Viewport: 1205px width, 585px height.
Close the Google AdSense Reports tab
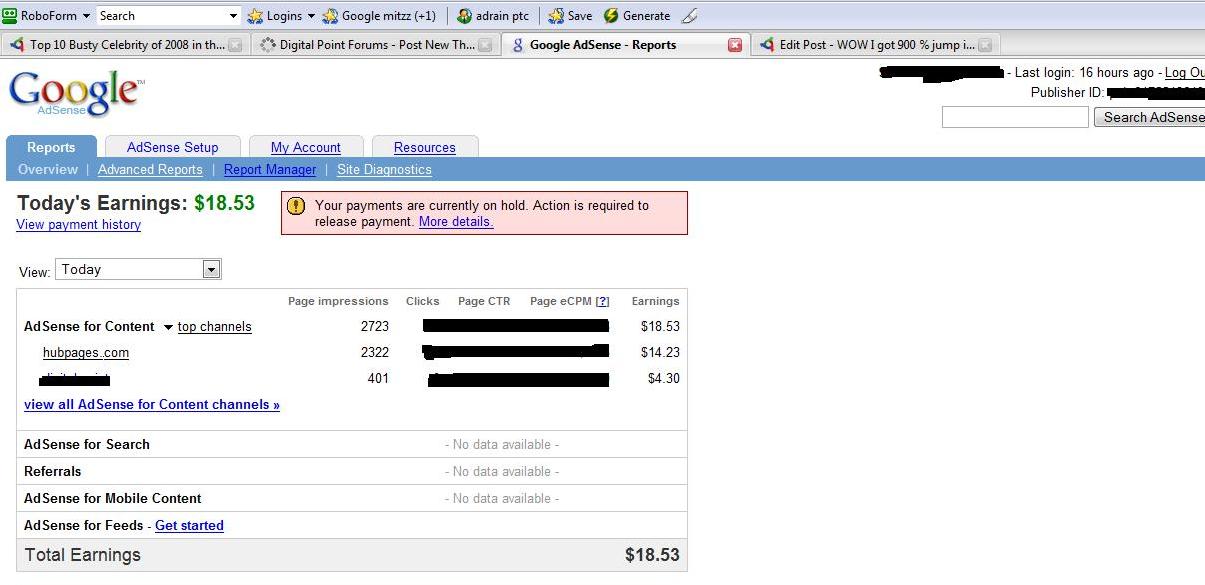735,45
